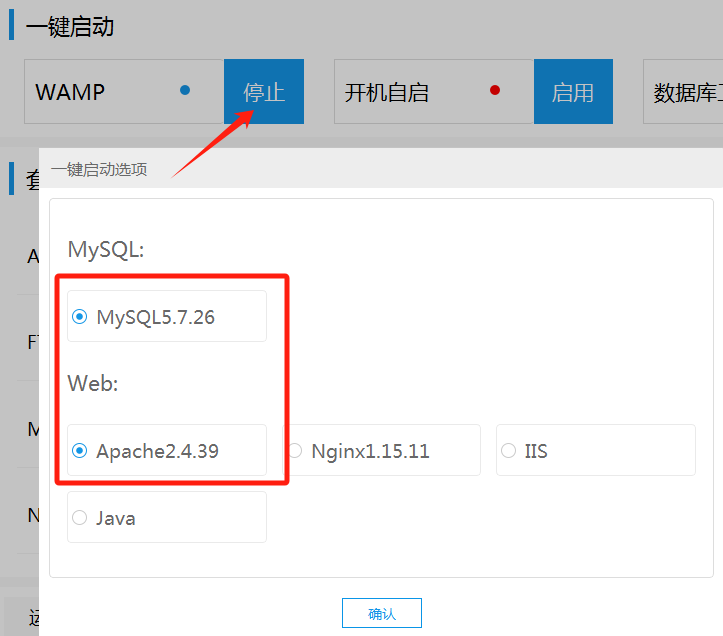Click the 数据库 panel label
This screenshot has width=723, height=636.
687,93
